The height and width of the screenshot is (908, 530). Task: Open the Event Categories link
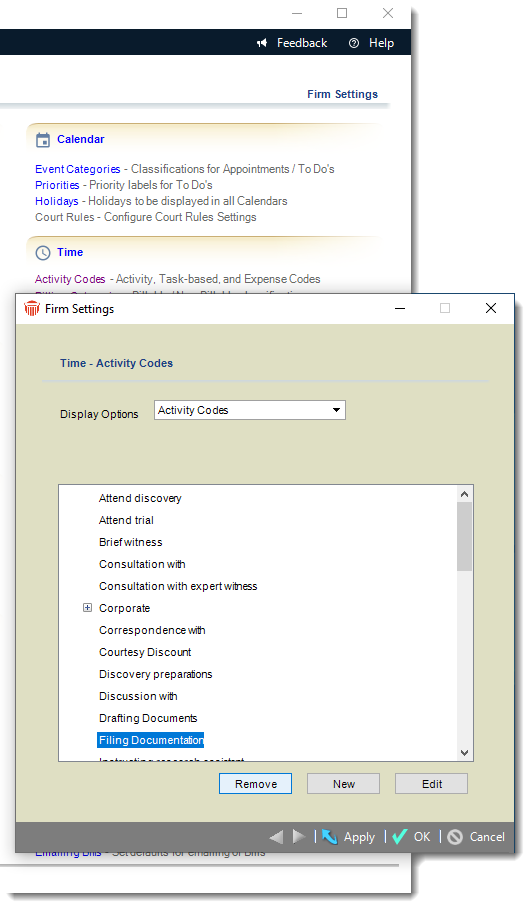point(78,169)
